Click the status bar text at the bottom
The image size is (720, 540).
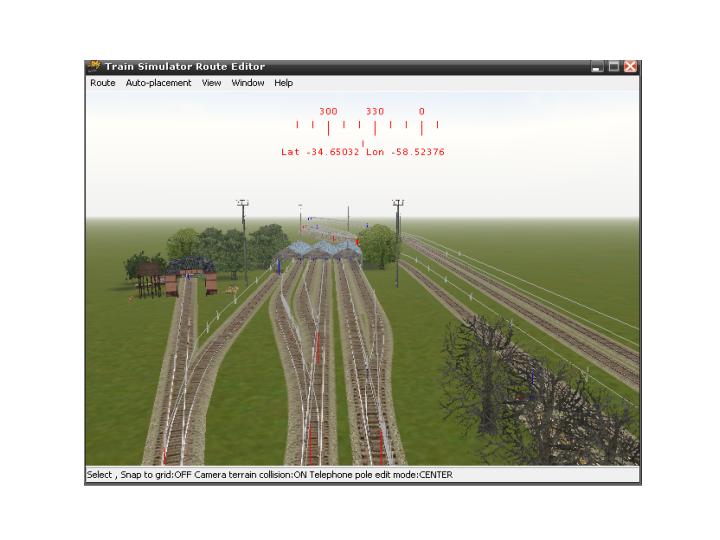point(270,475)
